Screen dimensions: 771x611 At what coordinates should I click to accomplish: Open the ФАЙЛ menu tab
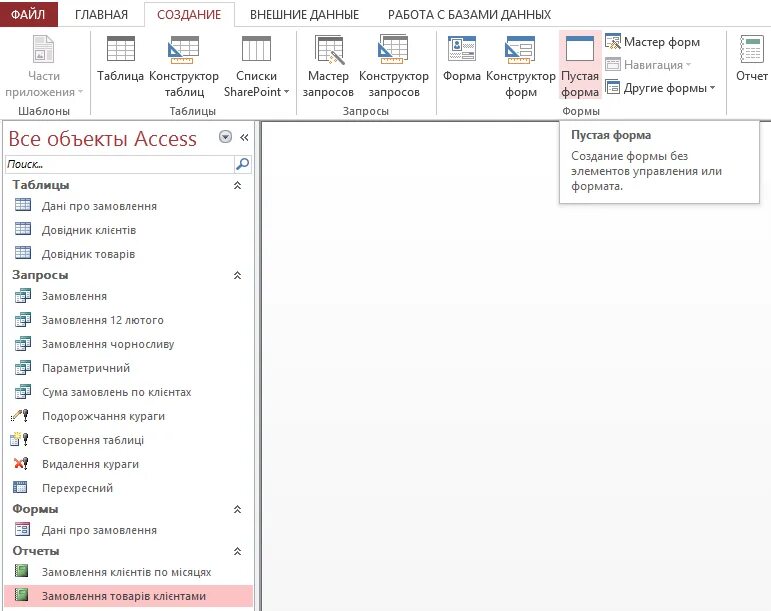pos(29,14)
